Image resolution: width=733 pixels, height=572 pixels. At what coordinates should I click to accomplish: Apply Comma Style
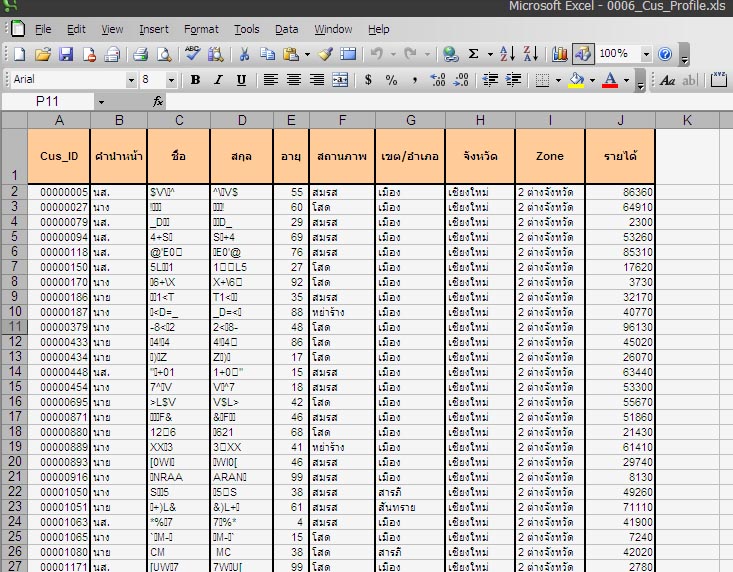[415, 80]
